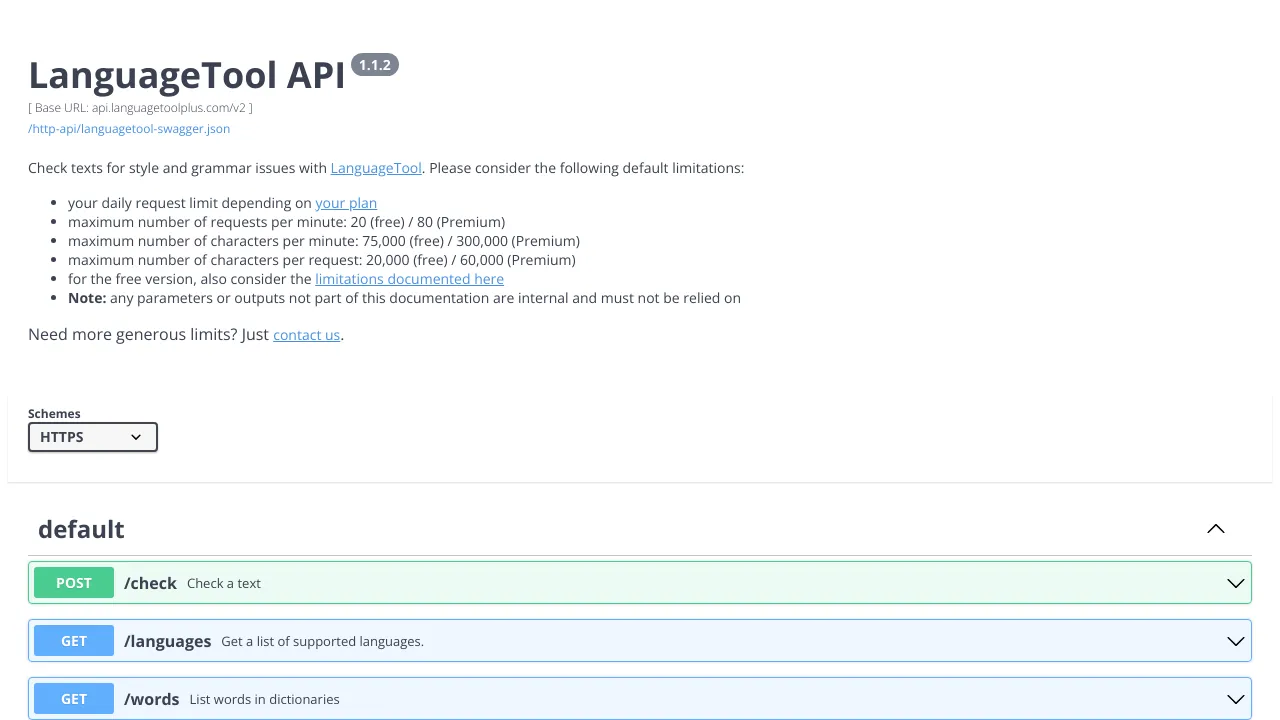This screenshot has height=720, width=1280.
Task: Follow the LanguageTool hyperlink
Action: coord(376,168)
